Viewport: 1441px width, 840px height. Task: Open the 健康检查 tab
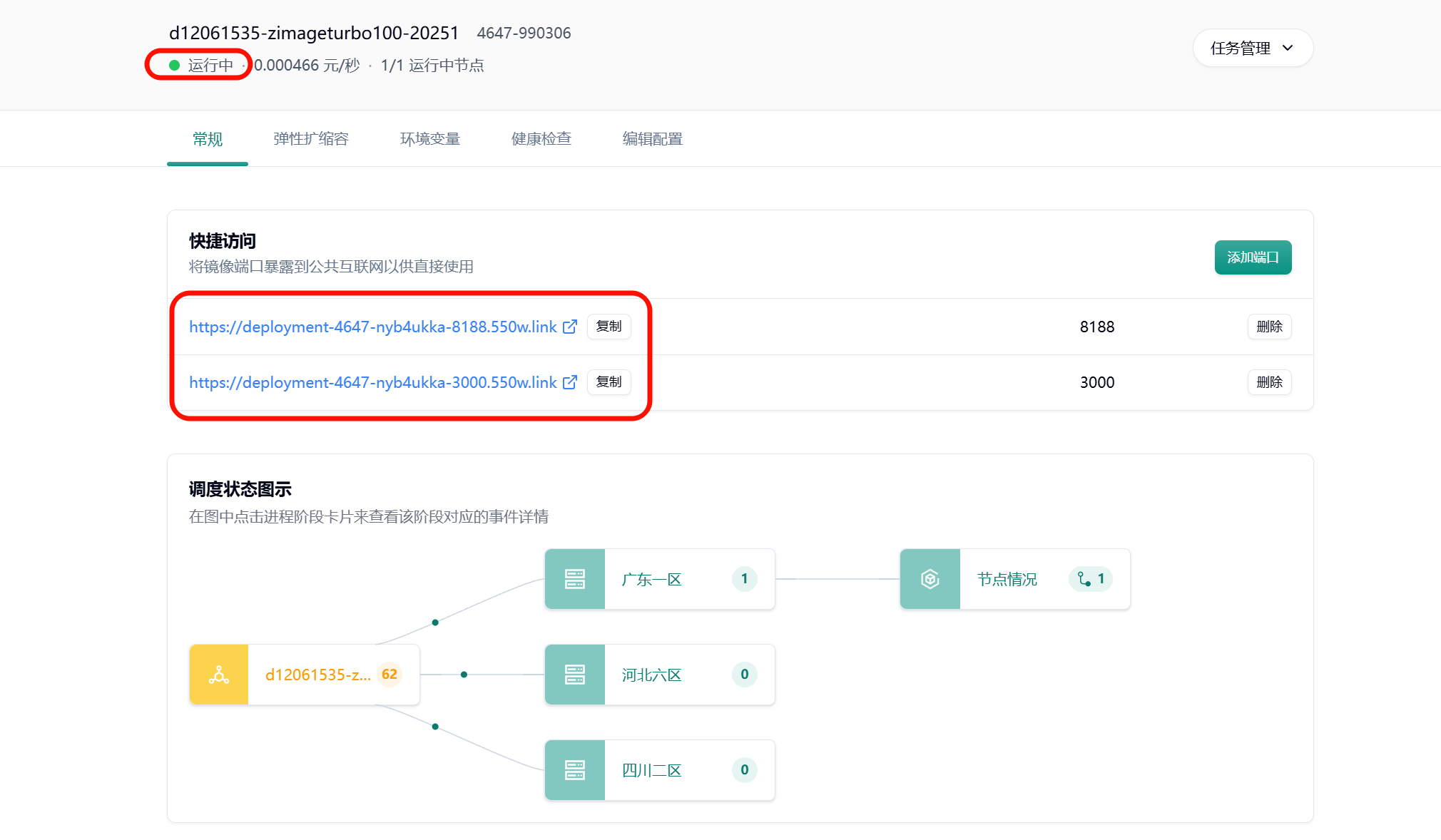pyautogui.click(x=541, y=139)
